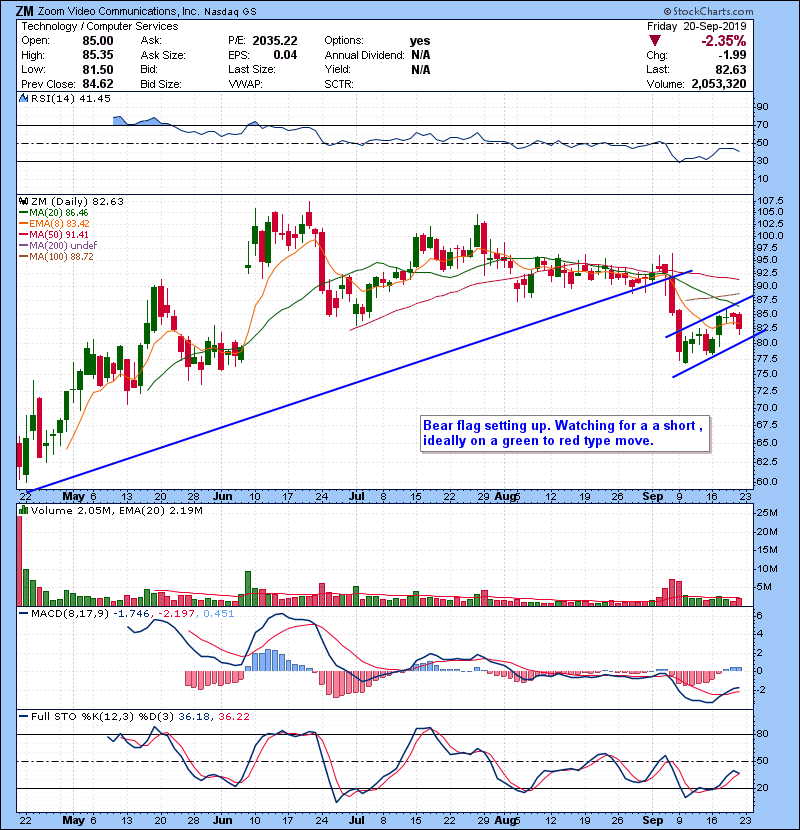Click the company name Zoom Video Communications, Inc.

tap(119, 11)
